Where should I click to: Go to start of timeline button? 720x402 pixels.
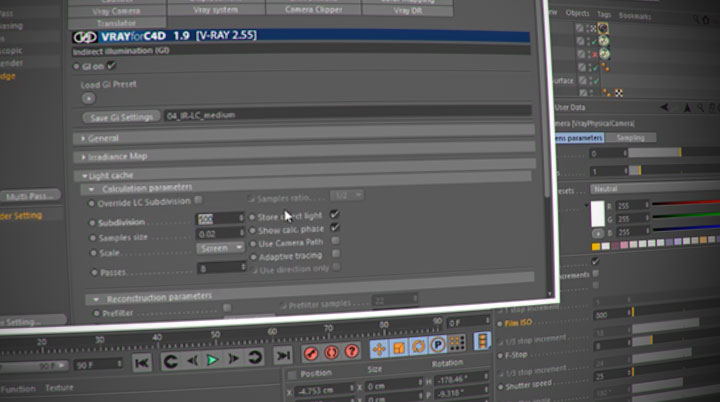(142, 363)
